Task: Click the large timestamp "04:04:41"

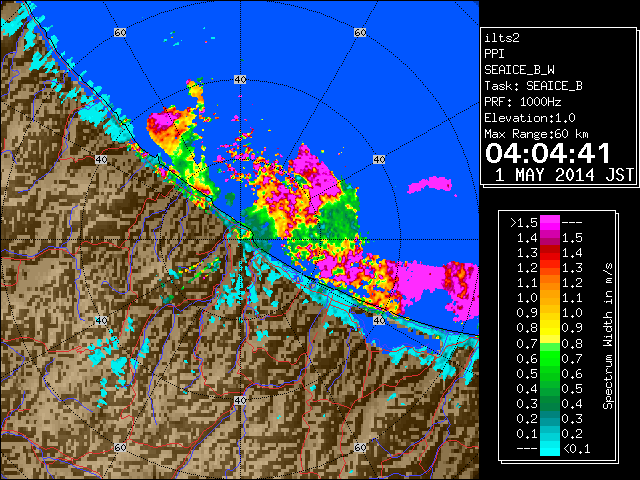Action: pyautogui.click(x=548, y=153)
